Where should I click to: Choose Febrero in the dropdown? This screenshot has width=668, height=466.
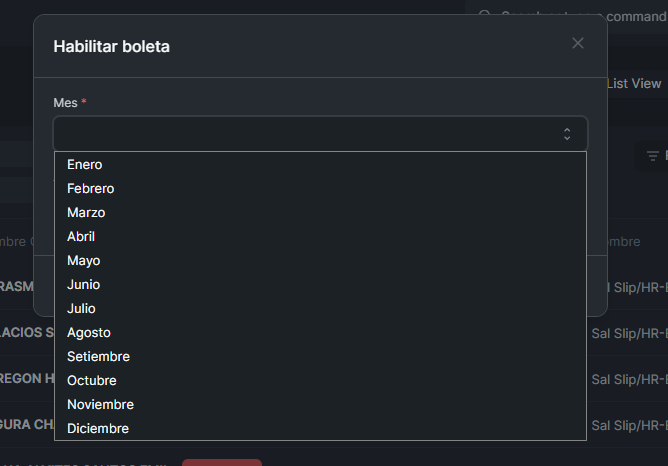point(91,189)
